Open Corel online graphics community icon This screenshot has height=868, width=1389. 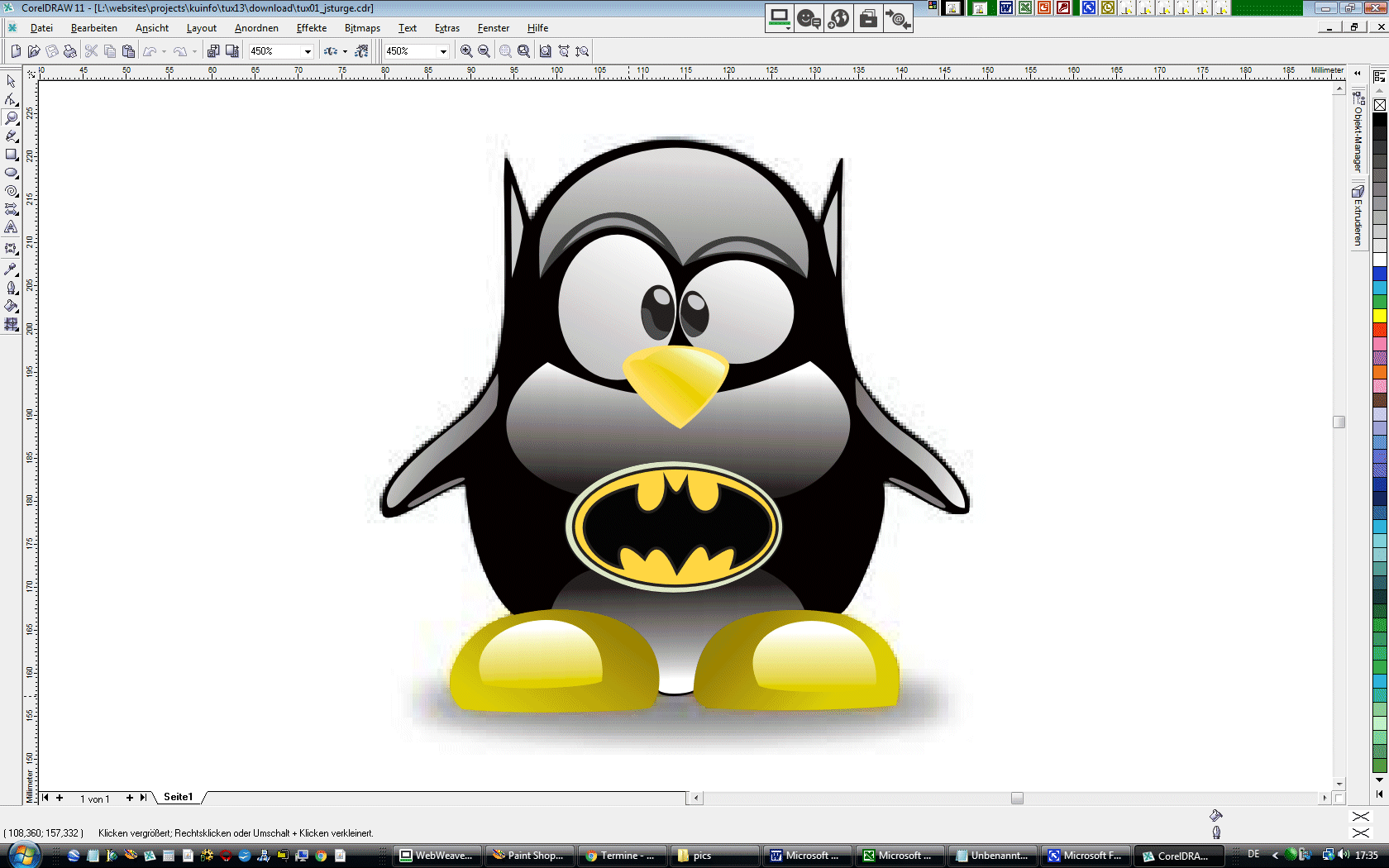(361, 51)
